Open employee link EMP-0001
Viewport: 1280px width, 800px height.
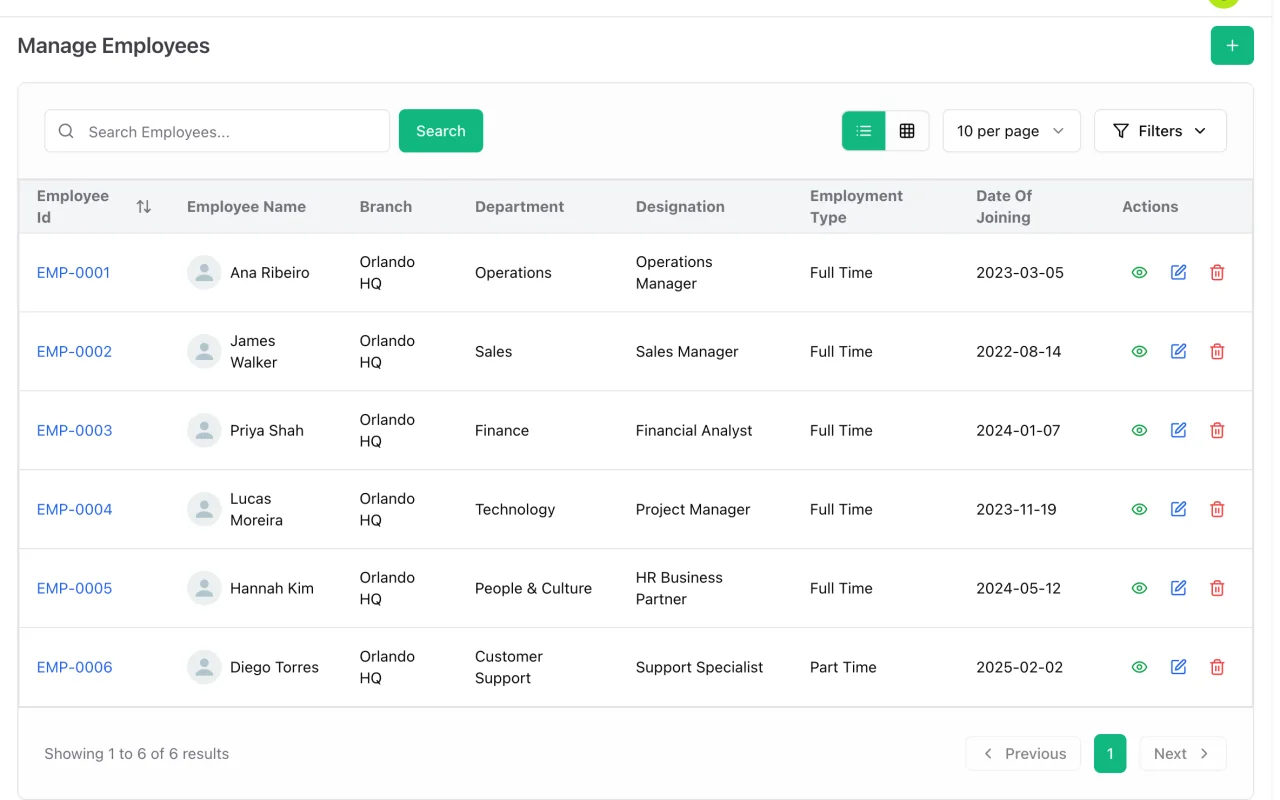[74, 272]
